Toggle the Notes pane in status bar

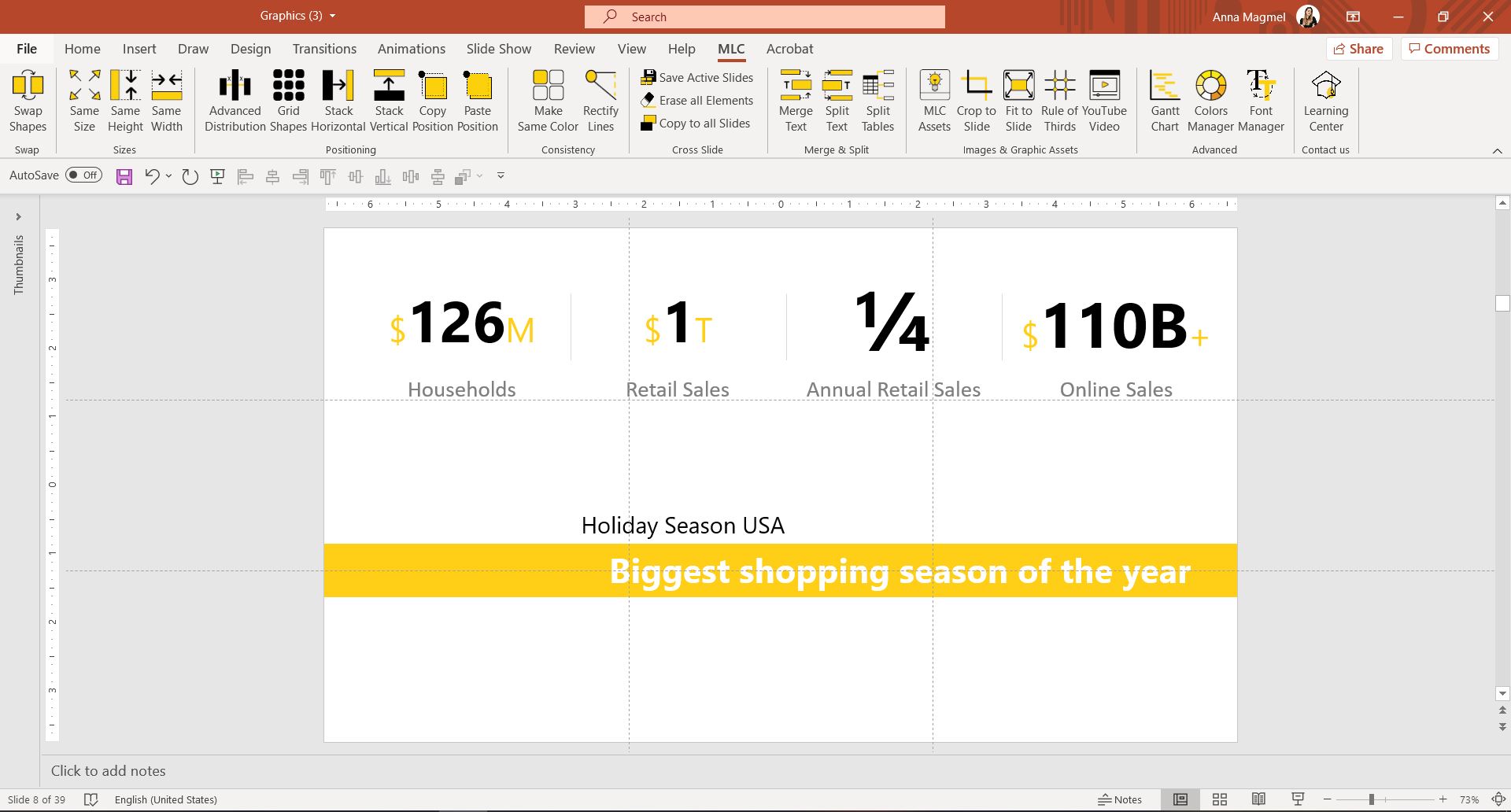pos(1120,799)
